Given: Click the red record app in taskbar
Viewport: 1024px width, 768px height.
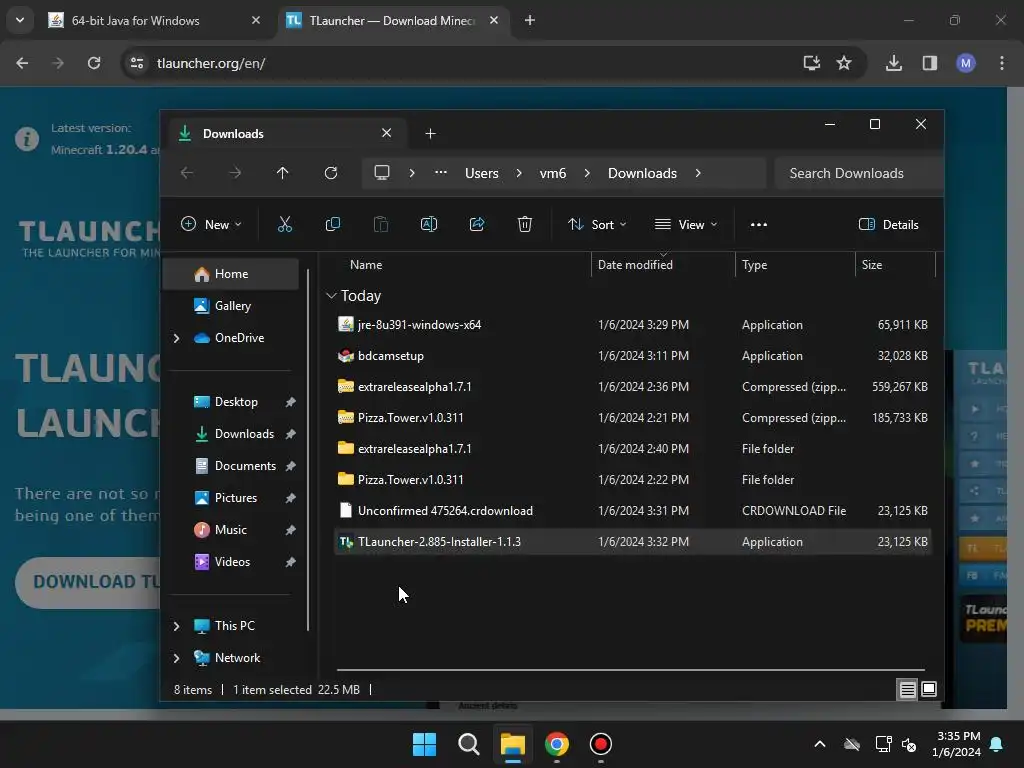Looking at the screenshot, I should pos(600,744).
